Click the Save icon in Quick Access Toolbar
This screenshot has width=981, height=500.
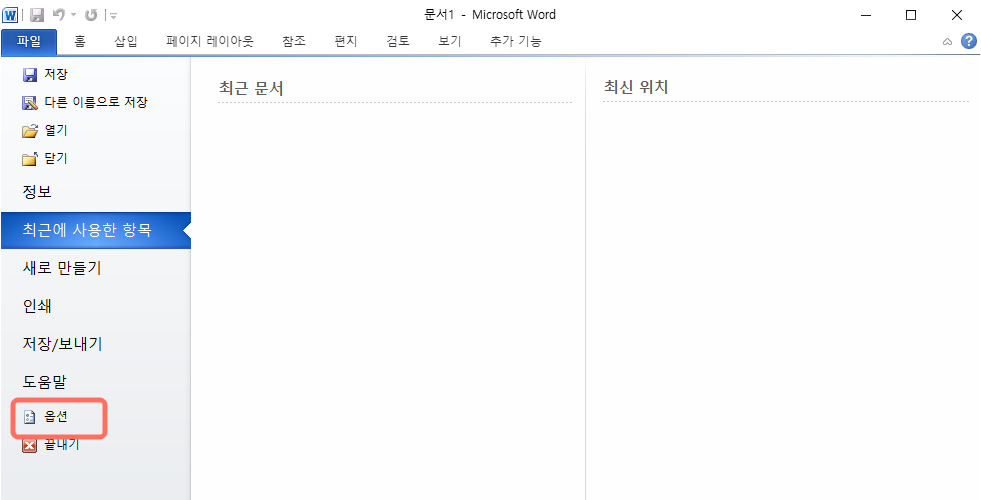point(37,15)
